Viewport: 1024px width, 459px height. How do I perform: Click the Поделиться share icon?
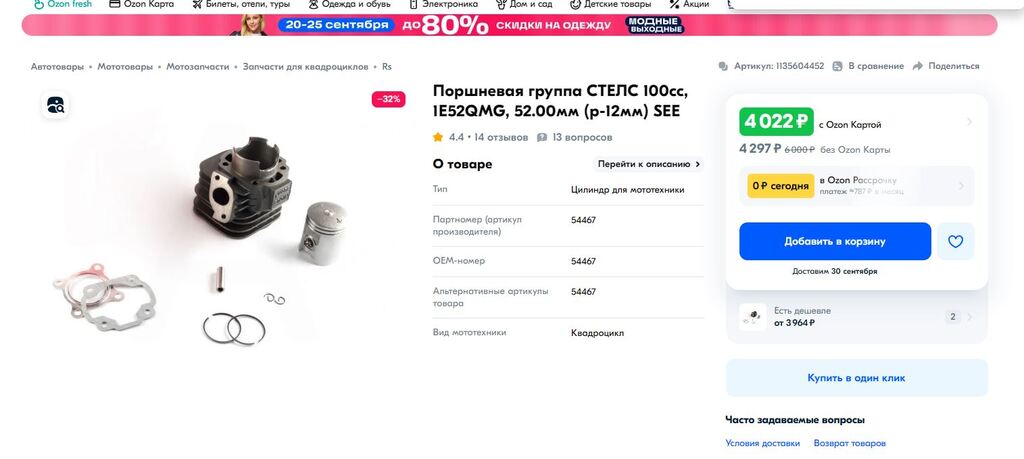918,66
